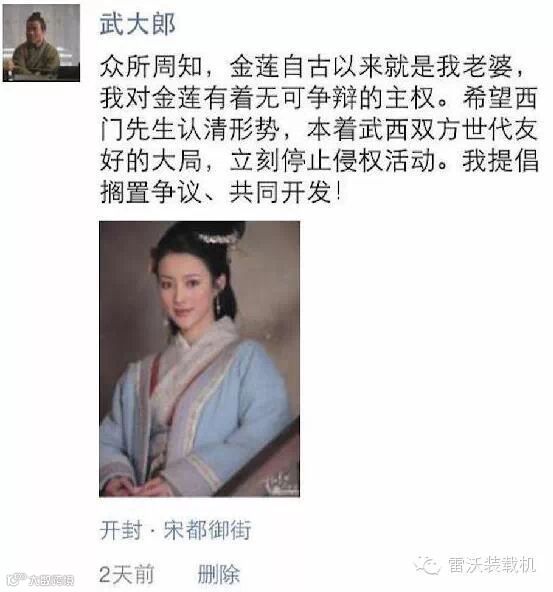
Task: Click the word 宋都御街 in location tag
Action: pos(207,530)
